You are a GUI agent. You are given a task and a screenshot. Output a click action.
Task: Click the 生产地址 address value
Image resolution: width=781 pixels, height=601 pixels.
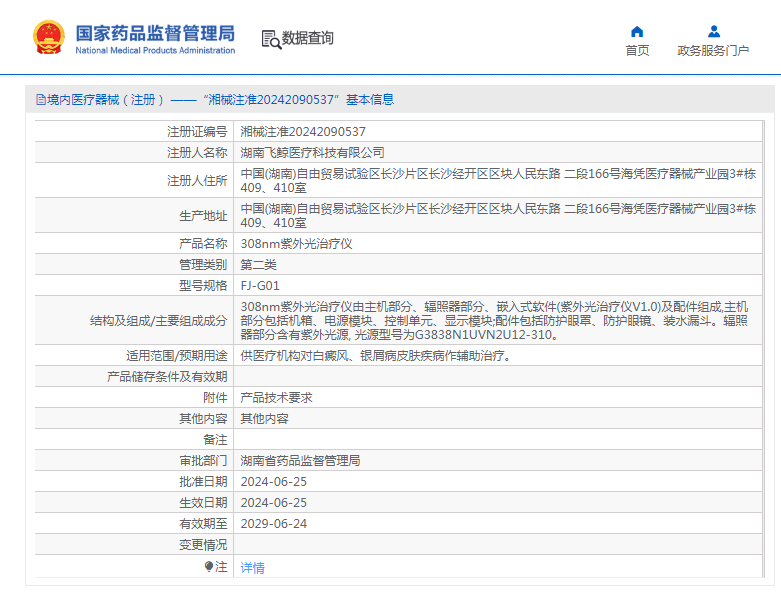[x=498, y=215]
